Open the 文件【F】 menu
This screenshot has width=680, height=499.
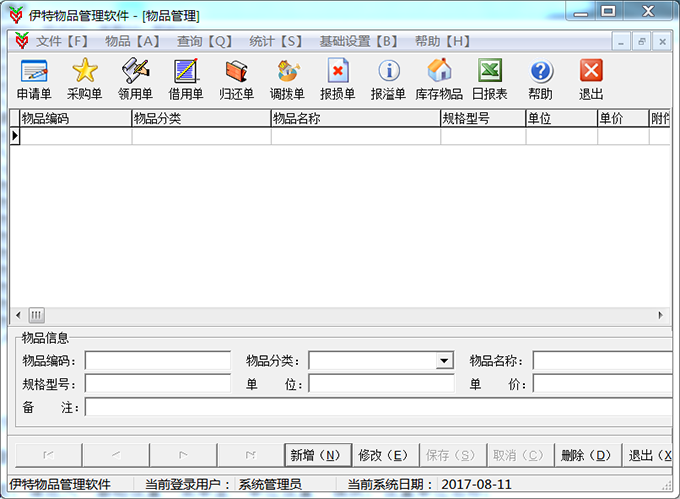[x=62, y=42]
